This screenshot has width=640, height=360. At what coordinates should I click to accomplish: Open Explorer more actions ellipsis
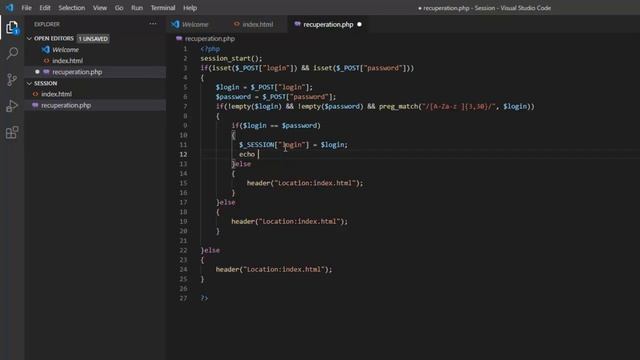pyautogui.click(x=153, y=24)
